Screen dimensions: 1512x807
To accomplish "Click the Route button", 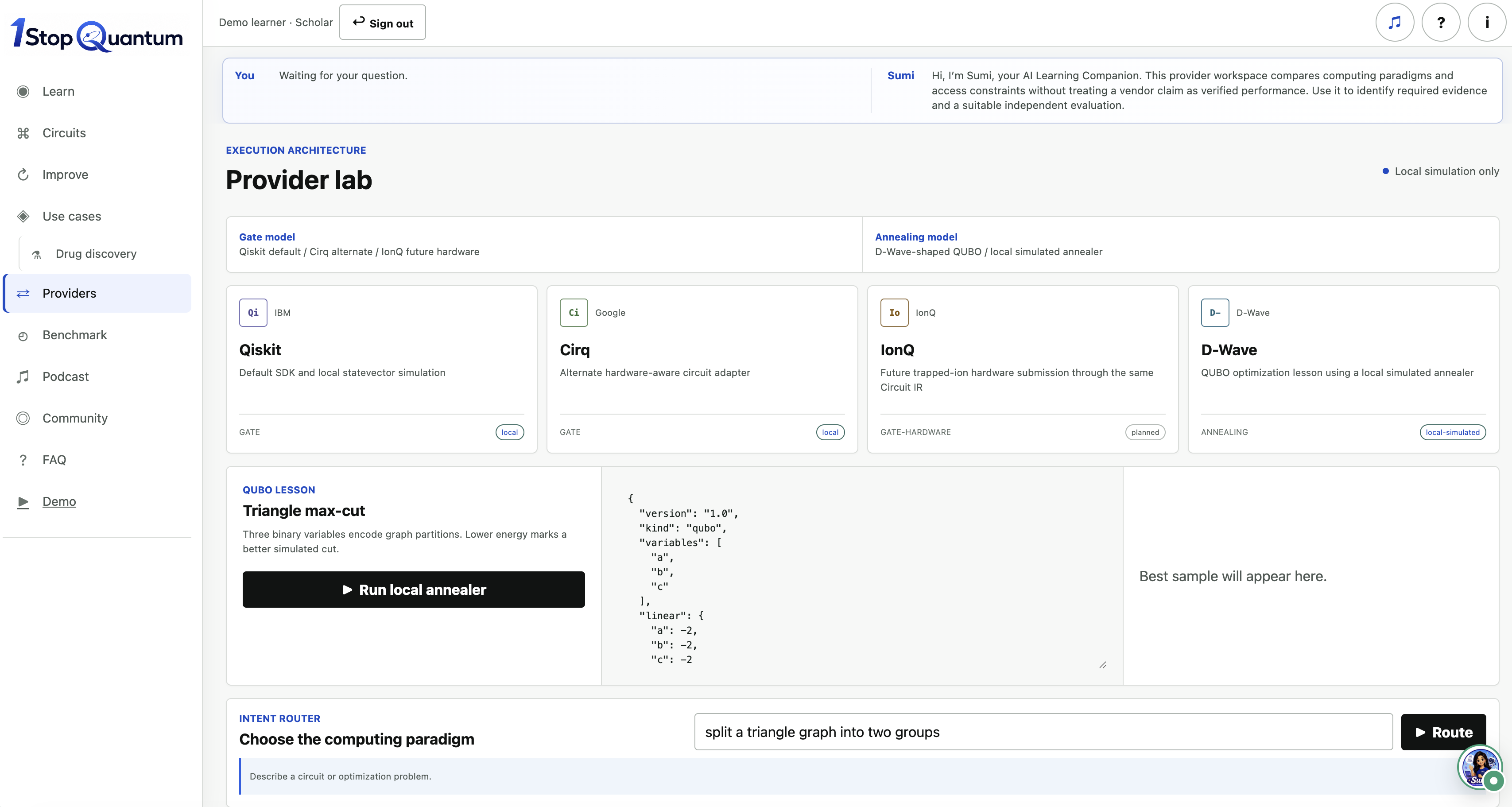I will click(x=1443, y=733).
